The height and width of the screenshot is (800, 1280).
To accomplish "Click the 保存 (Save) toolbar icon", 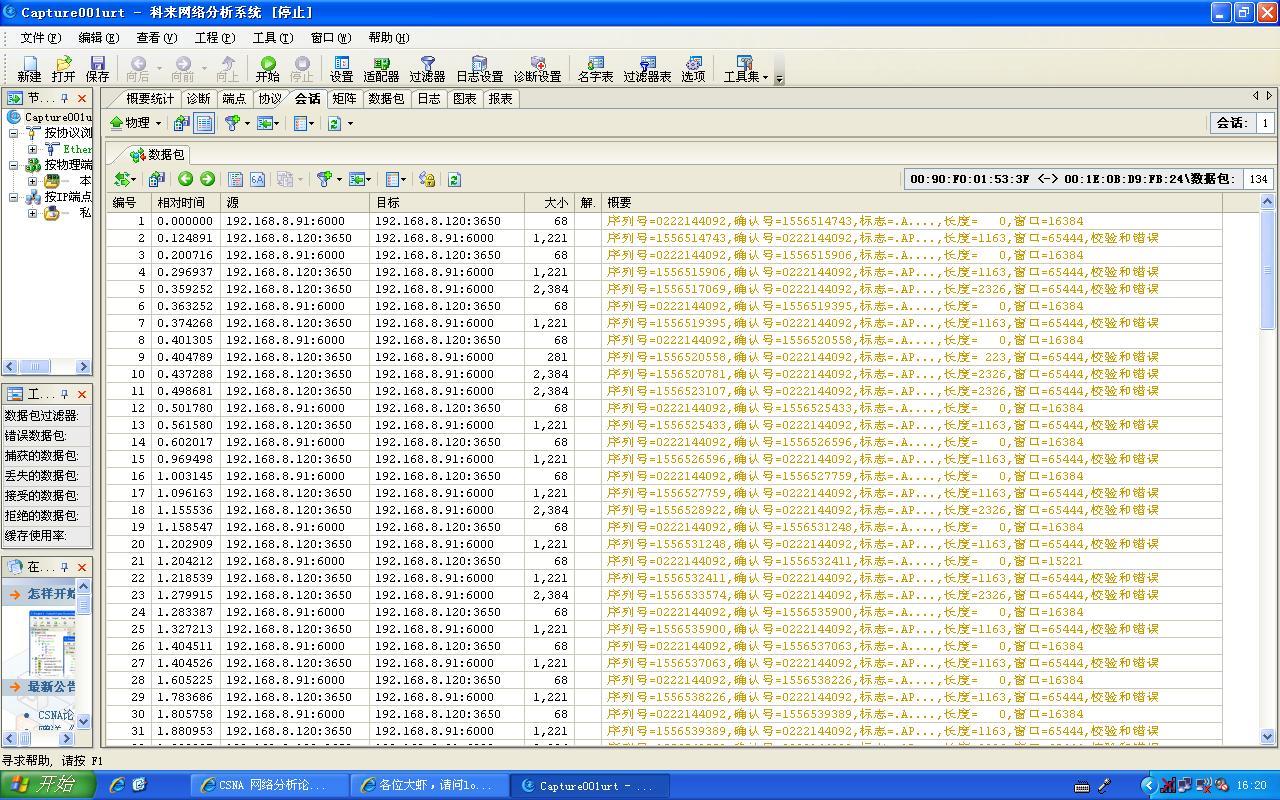I will (x=97, y=68).
